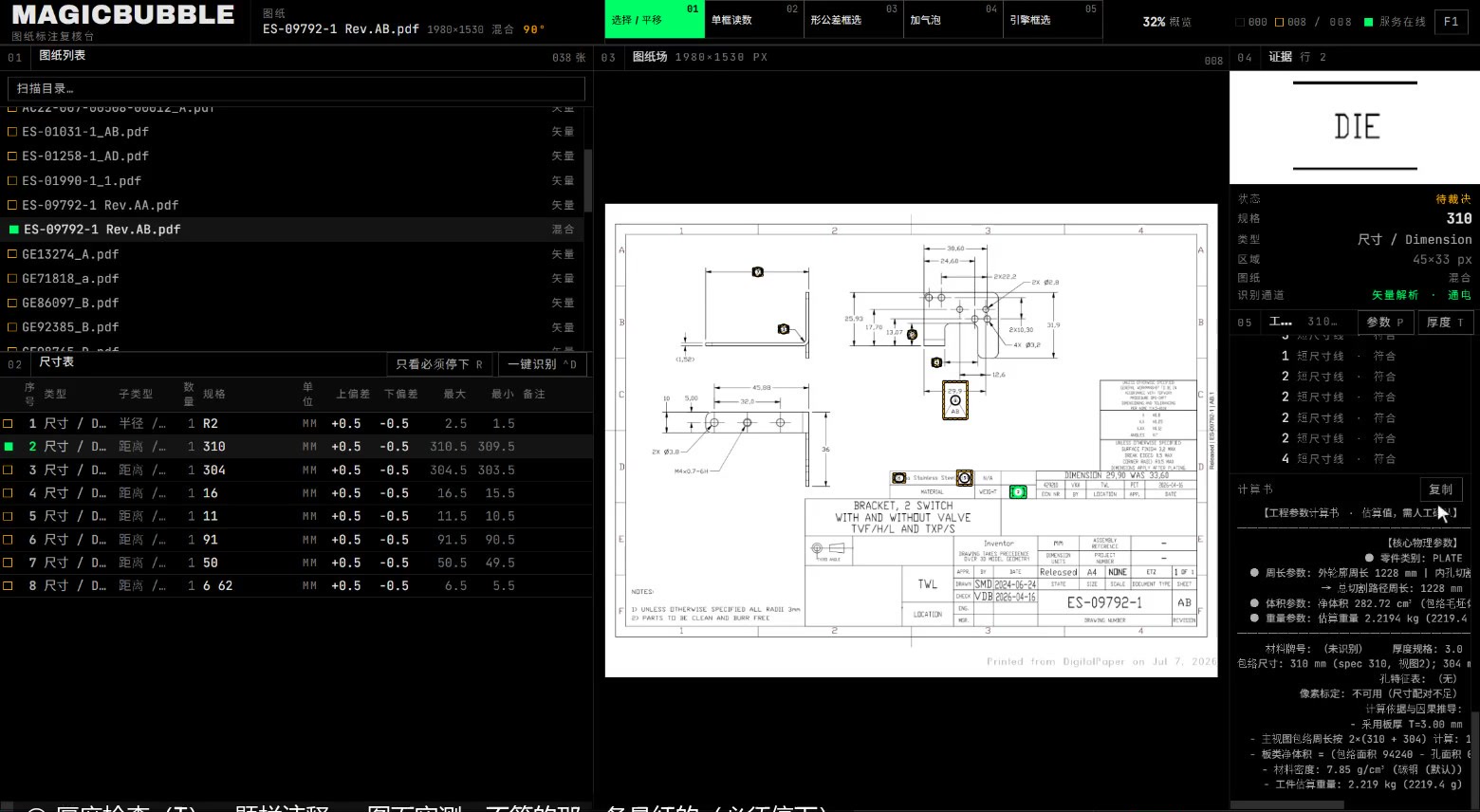Select ES-09792-1 Rev.AA.pdf from the list
This screenshot has width=1480, height=812.
(292, 205)
